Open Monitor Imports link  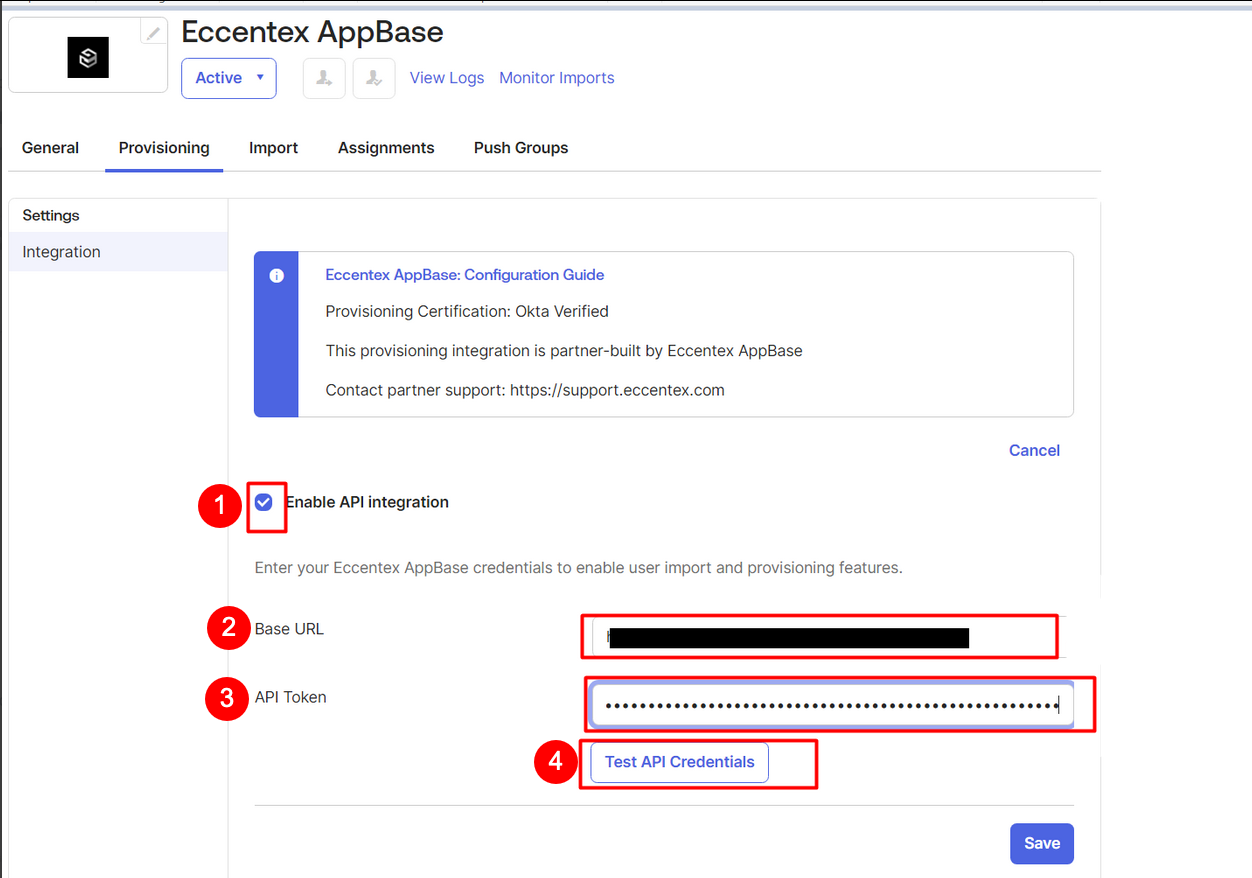tap(557, 78)
